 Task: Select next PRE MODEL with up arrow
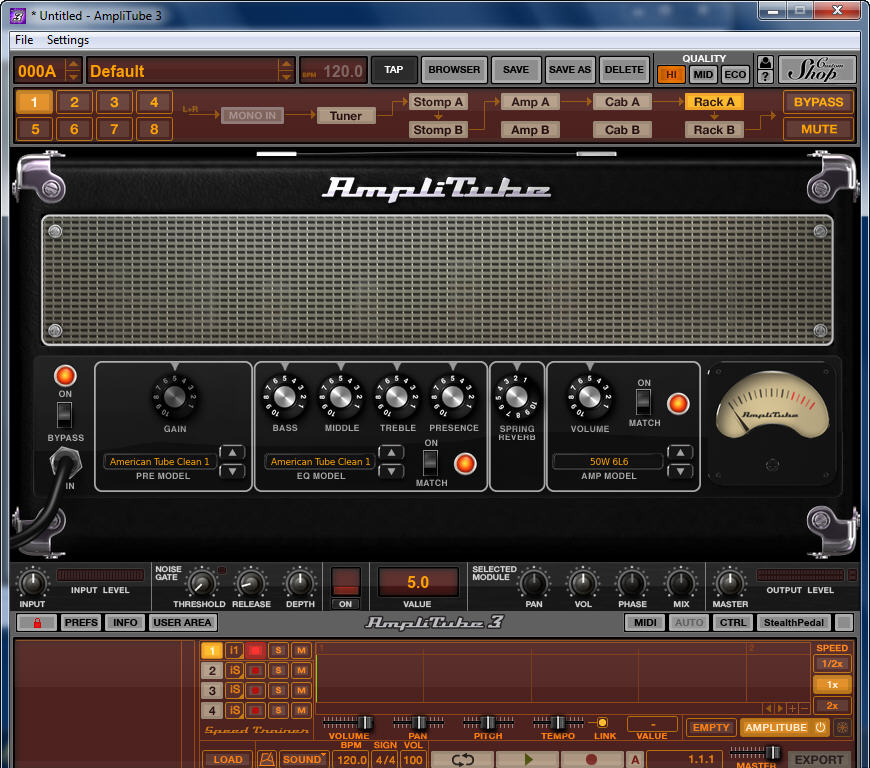pyautogui.click(x=232, y=452)
